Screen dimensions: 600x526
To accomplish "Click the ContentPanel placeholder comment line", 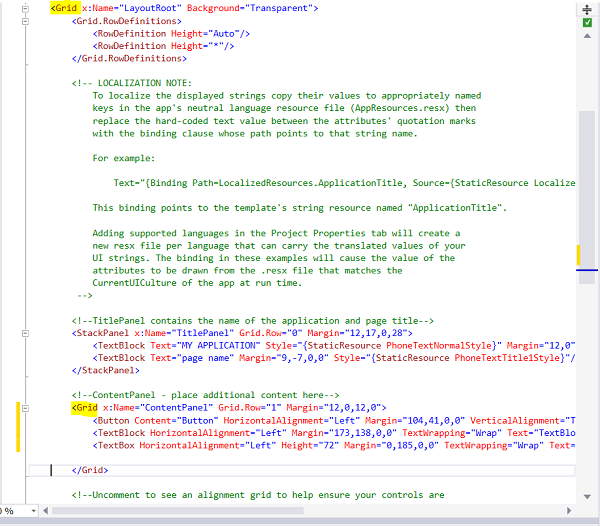I will pos(205,395).
